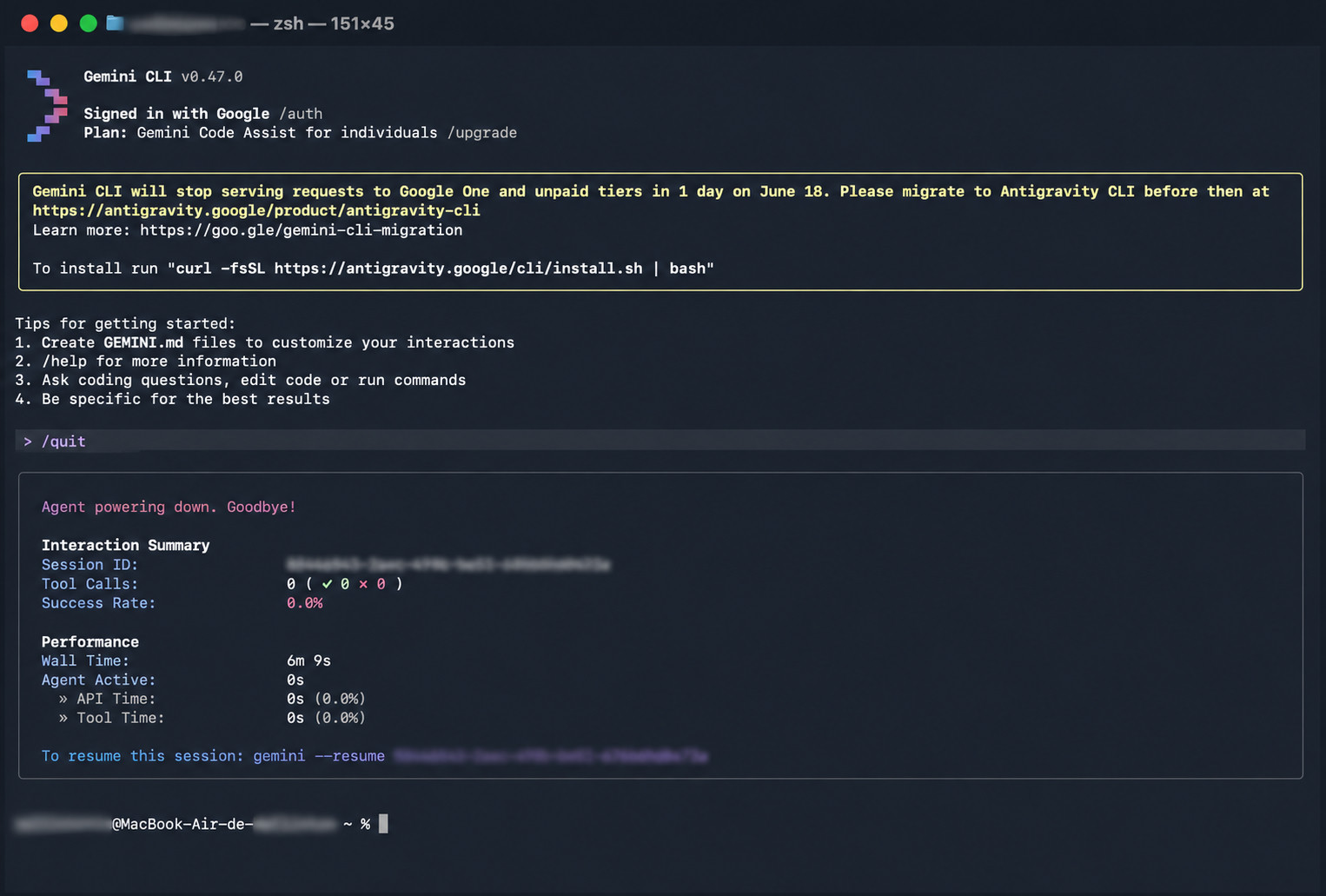1326x896 pixels.
Task: Click the Tool Time label
Action: 120,718
